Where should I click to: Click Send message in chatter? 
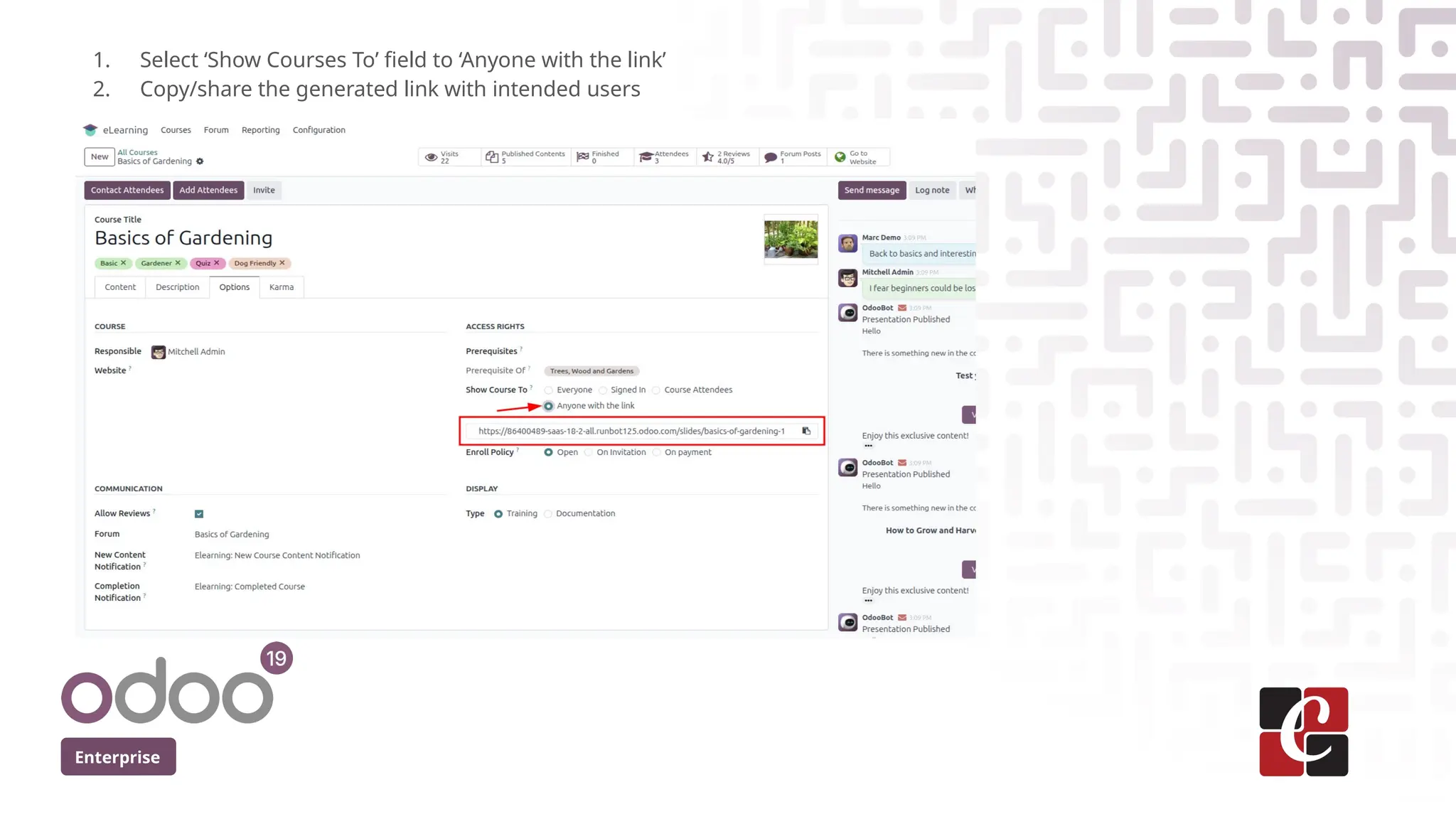point(872,191)
